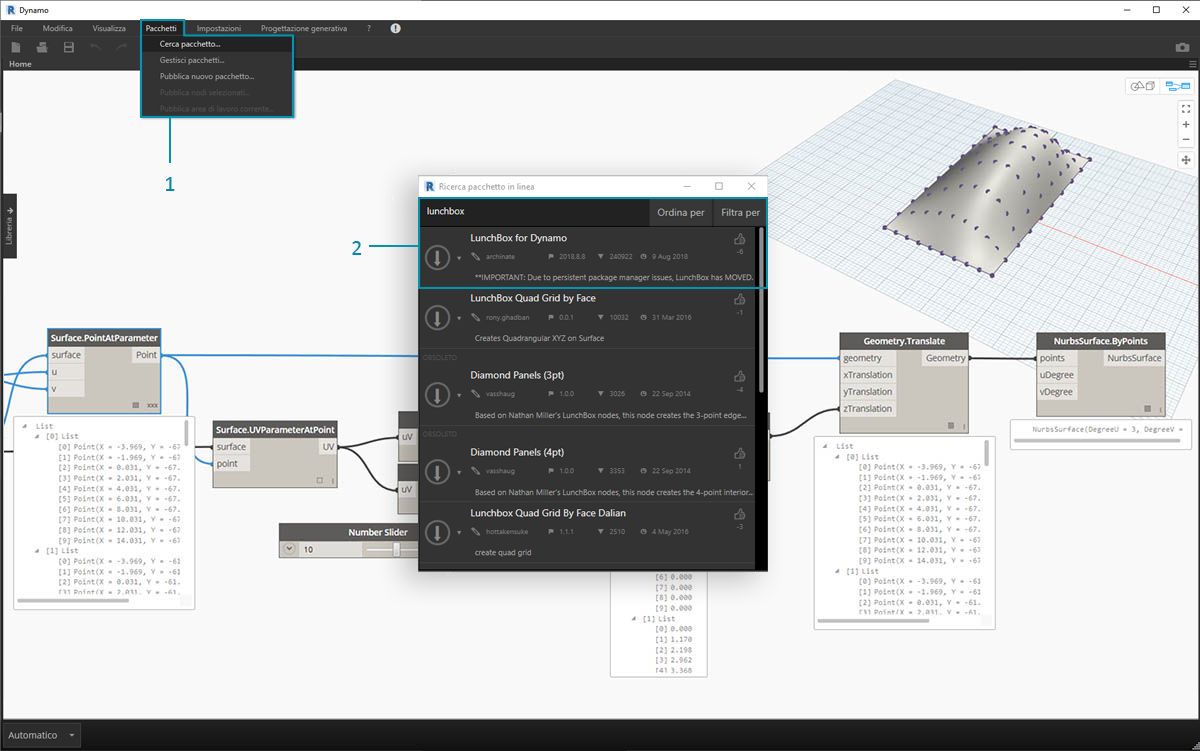The width and height of the screenshot is (1200, 751).
Task: Open version dropdown for Diamond Panels (3pt)
Action: click(x=459, y=395)
